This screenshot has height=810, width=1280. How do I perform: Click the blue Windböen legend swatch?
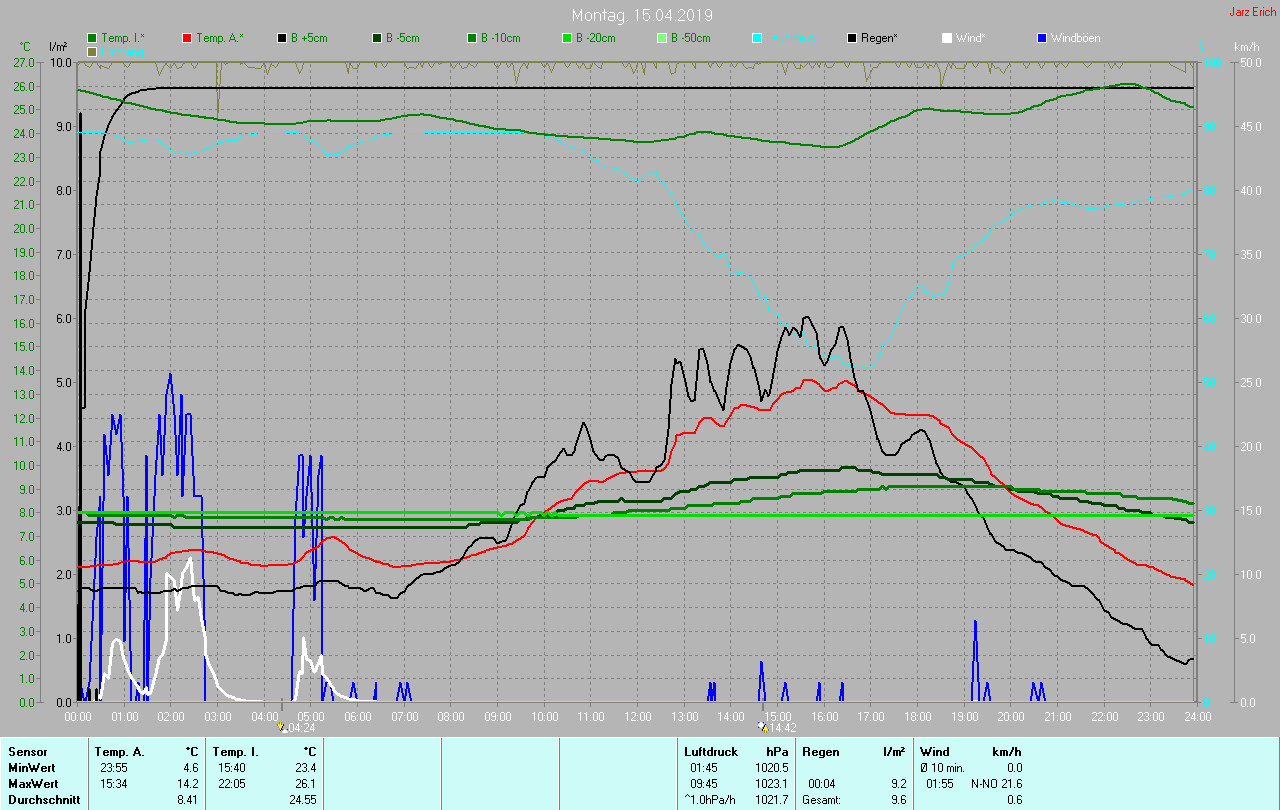[1042, 38]
